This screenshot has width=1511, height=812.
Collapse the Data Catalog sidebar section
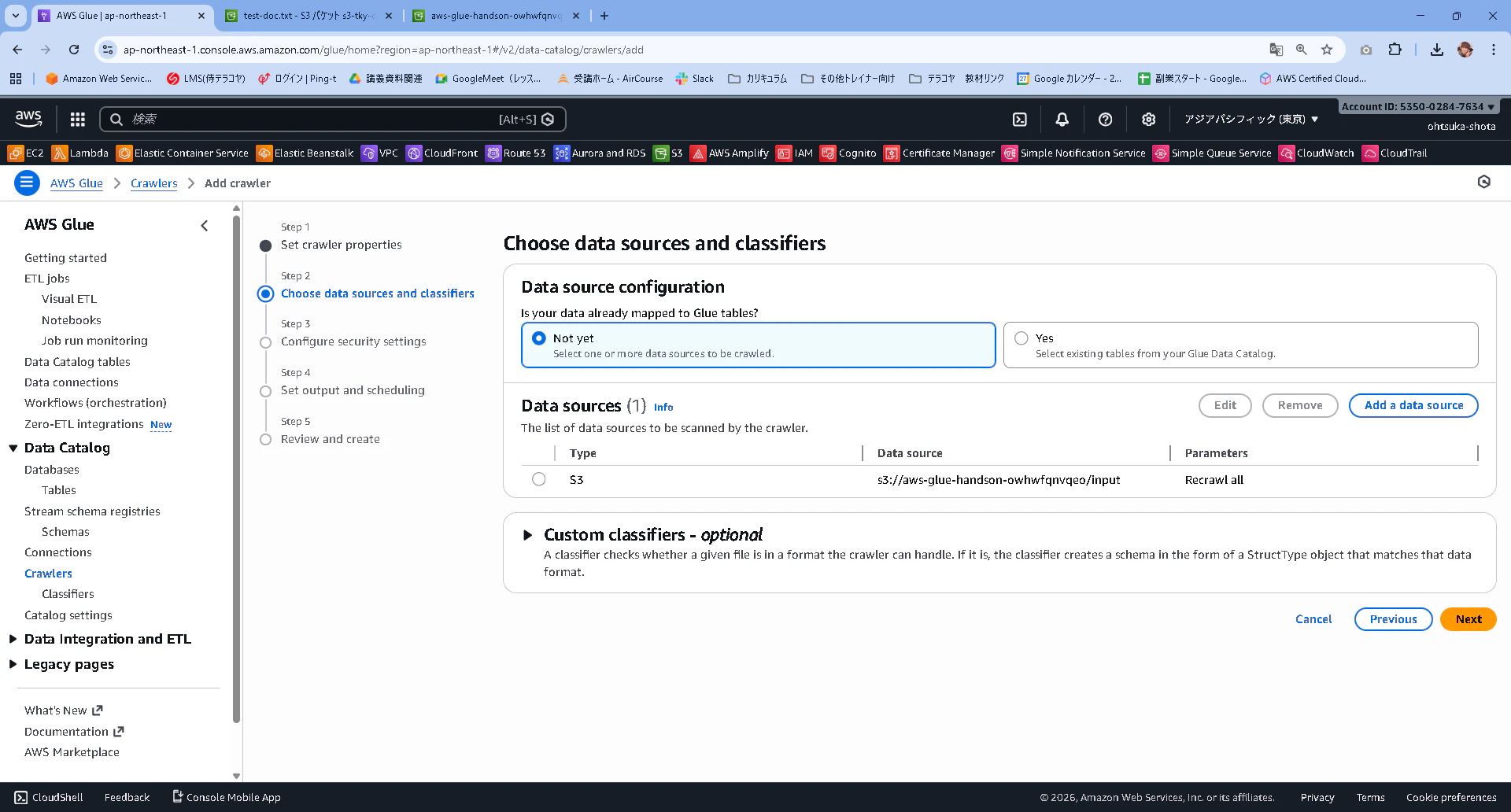(13, 448)
